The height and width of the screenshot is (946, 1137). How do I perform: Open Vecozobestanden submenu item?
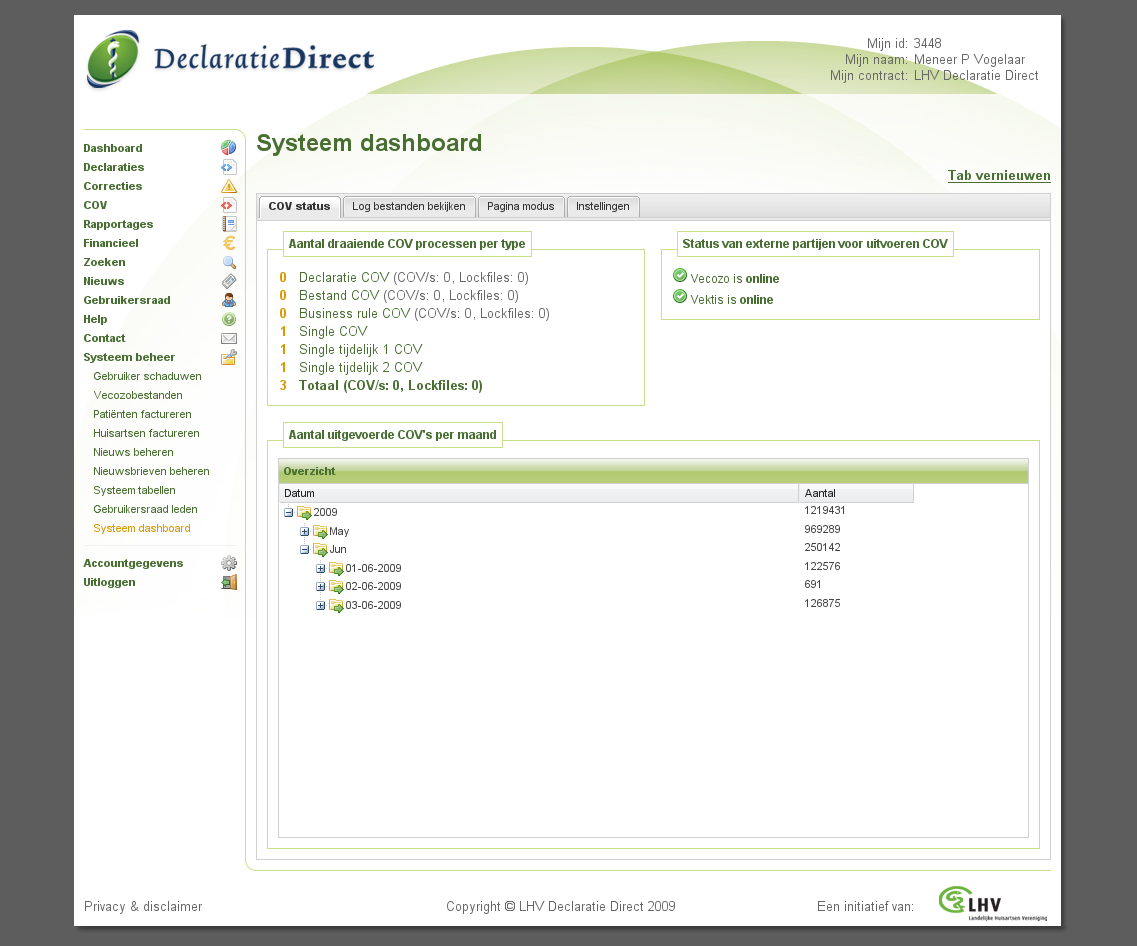coord(138,395)
